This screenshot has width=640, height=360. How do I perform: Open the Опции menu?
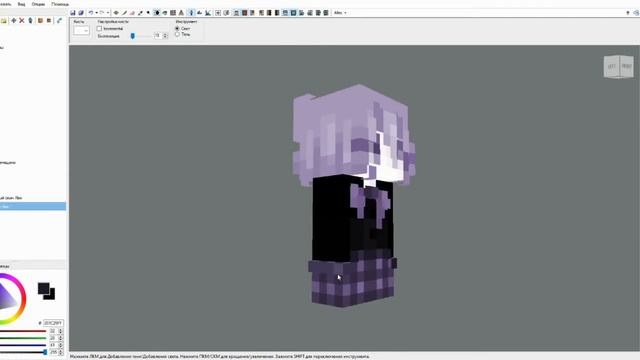click(38, 4)
